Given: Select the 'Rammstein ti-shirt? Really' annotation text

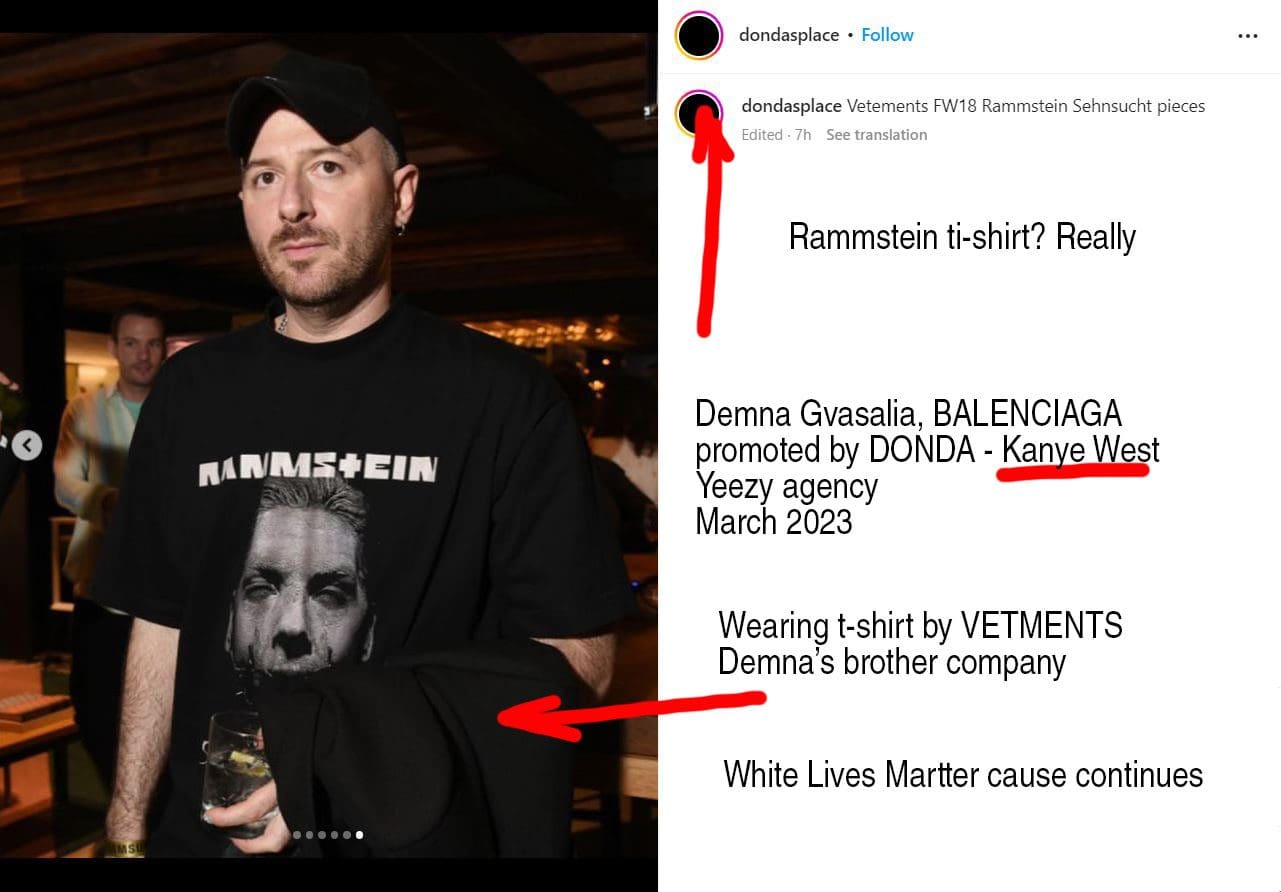Looking at the screenshot, I should pyautogui.click(x=962, y=237).
